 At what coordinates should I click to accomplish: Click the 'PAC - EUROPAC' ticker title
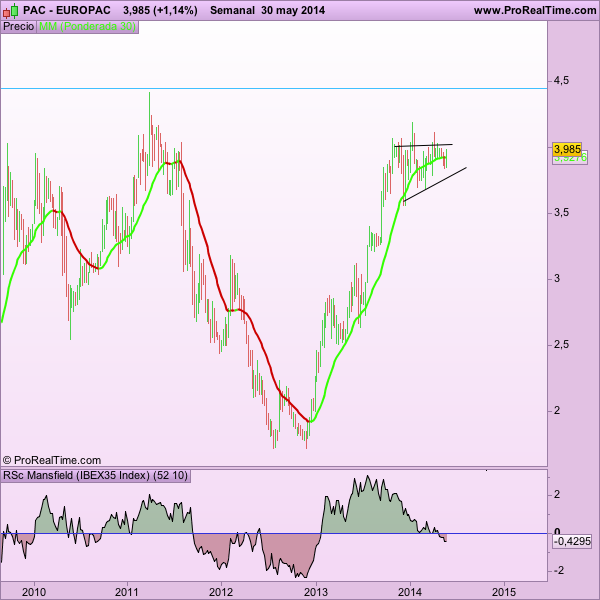[67, 10]
